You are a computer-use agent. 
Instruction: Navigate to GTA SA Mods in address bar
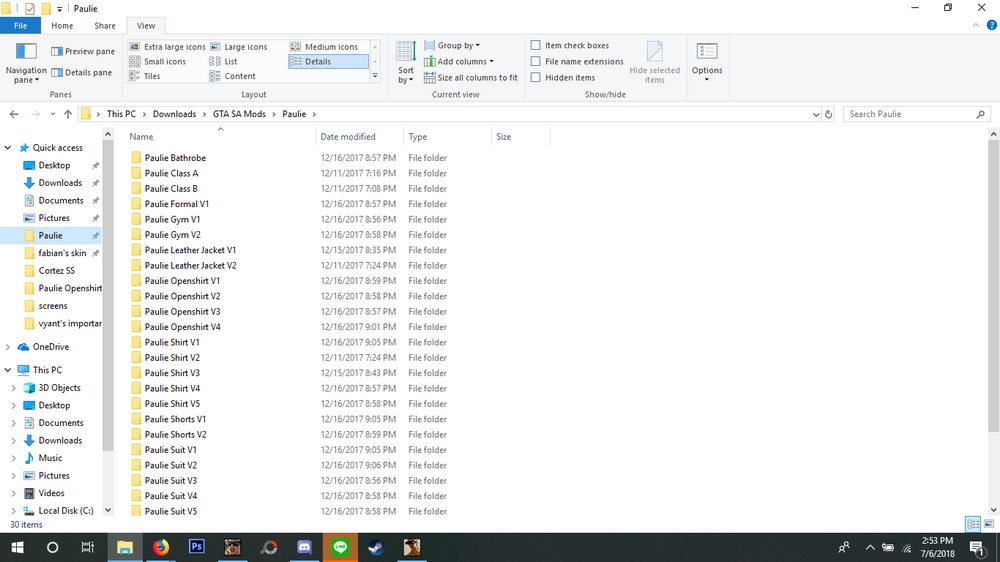click(x=239, y=114)
